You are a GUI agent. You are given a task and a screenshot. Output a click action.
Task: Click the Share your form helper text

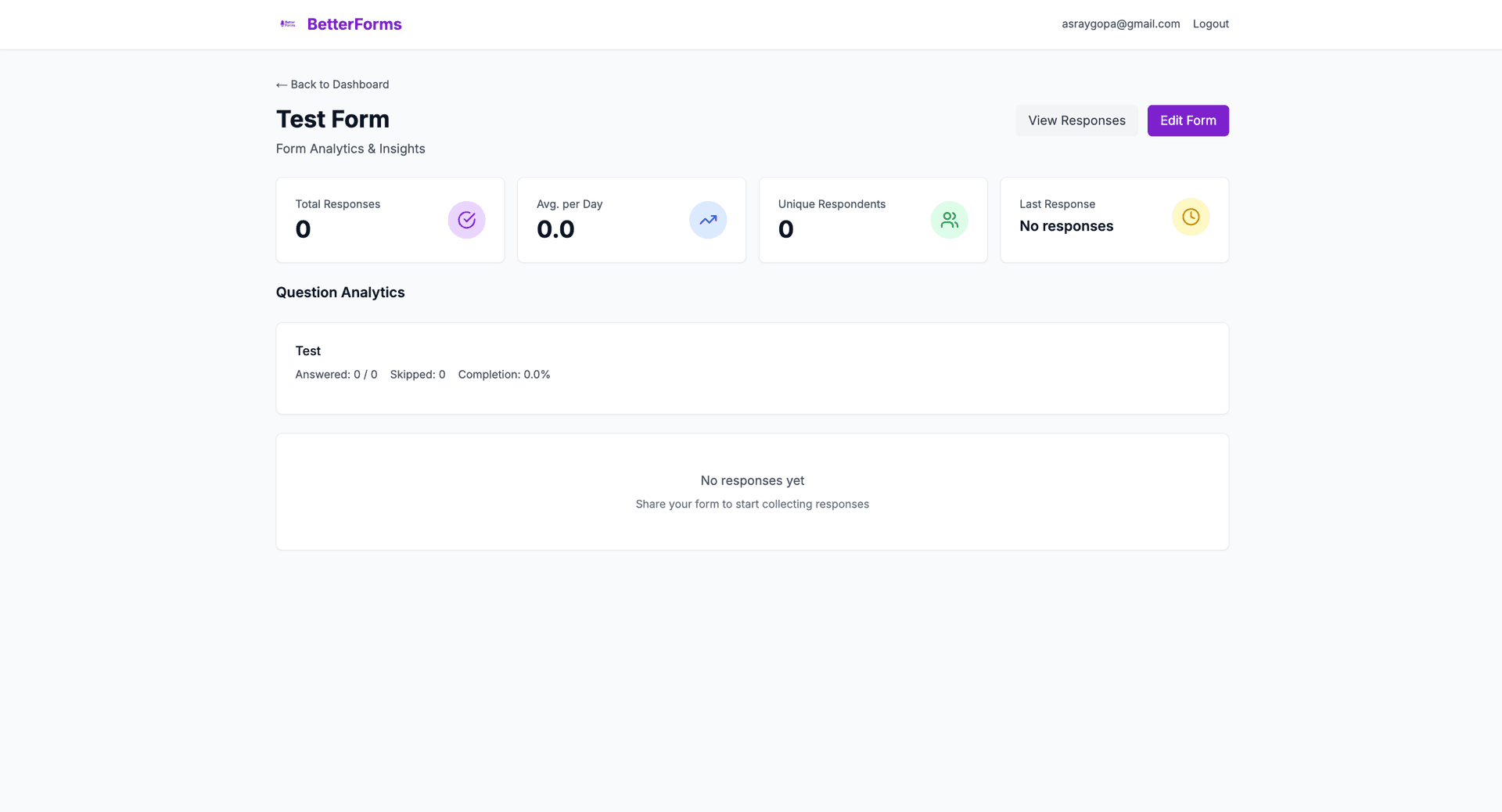(x=752, y=504)
